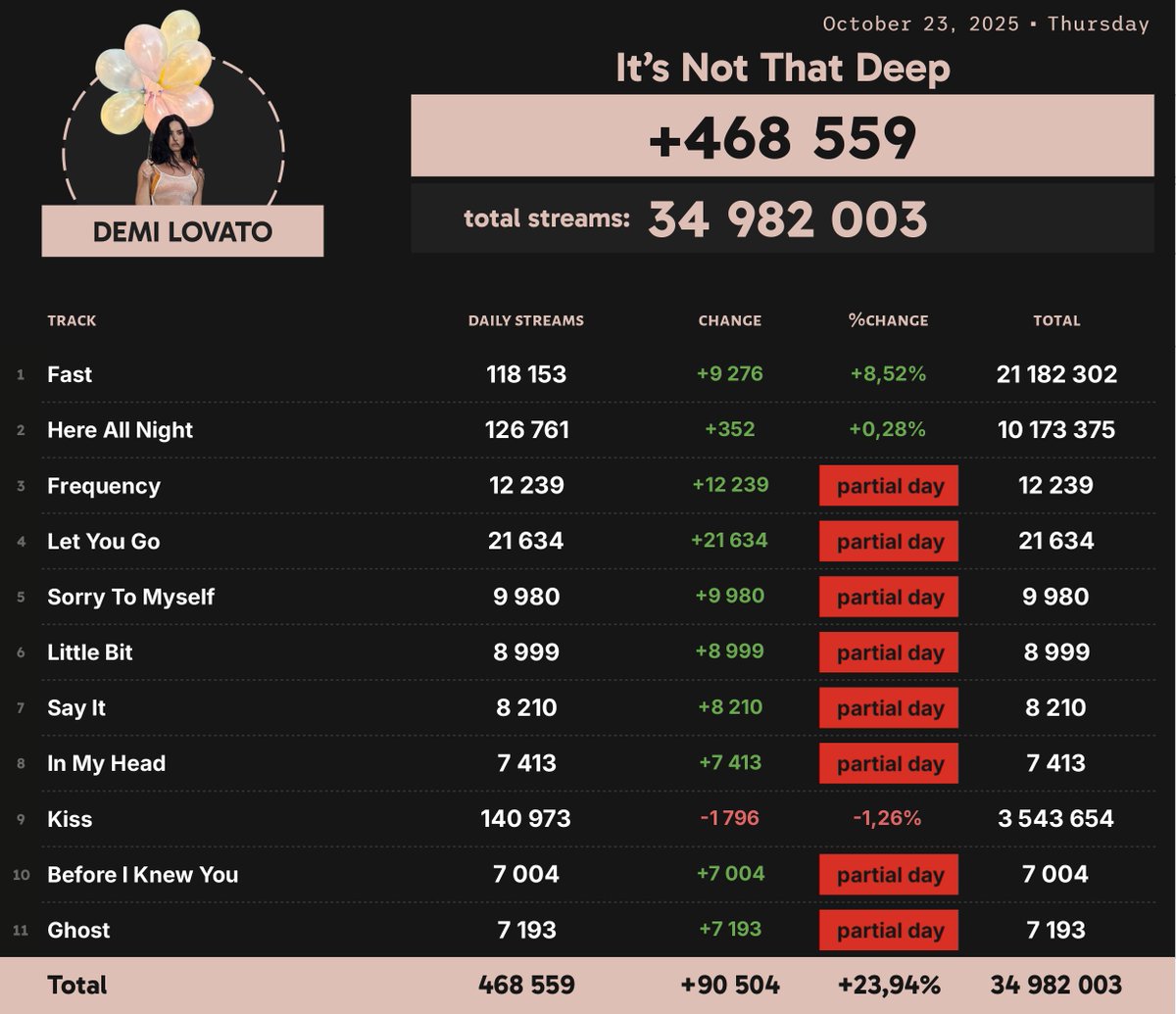Select the track name Ghost
The height and width of the screenshot is (1014, 1176).
click(x=79, y=930)
